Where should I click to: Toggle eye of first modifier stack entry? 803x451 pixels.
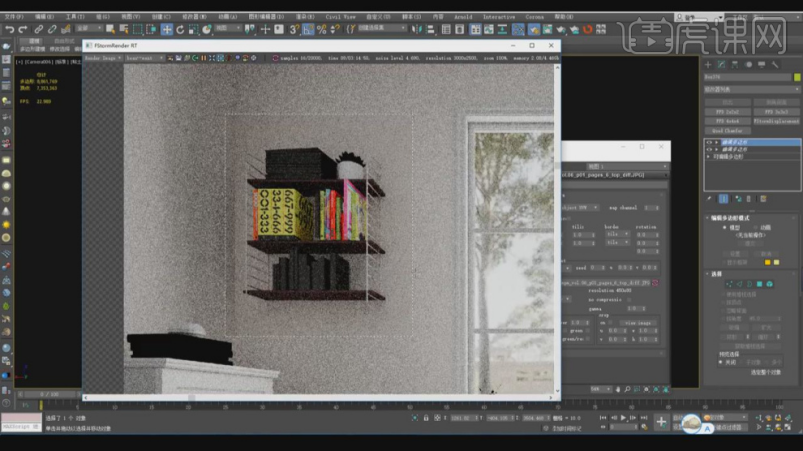[709, 142]
